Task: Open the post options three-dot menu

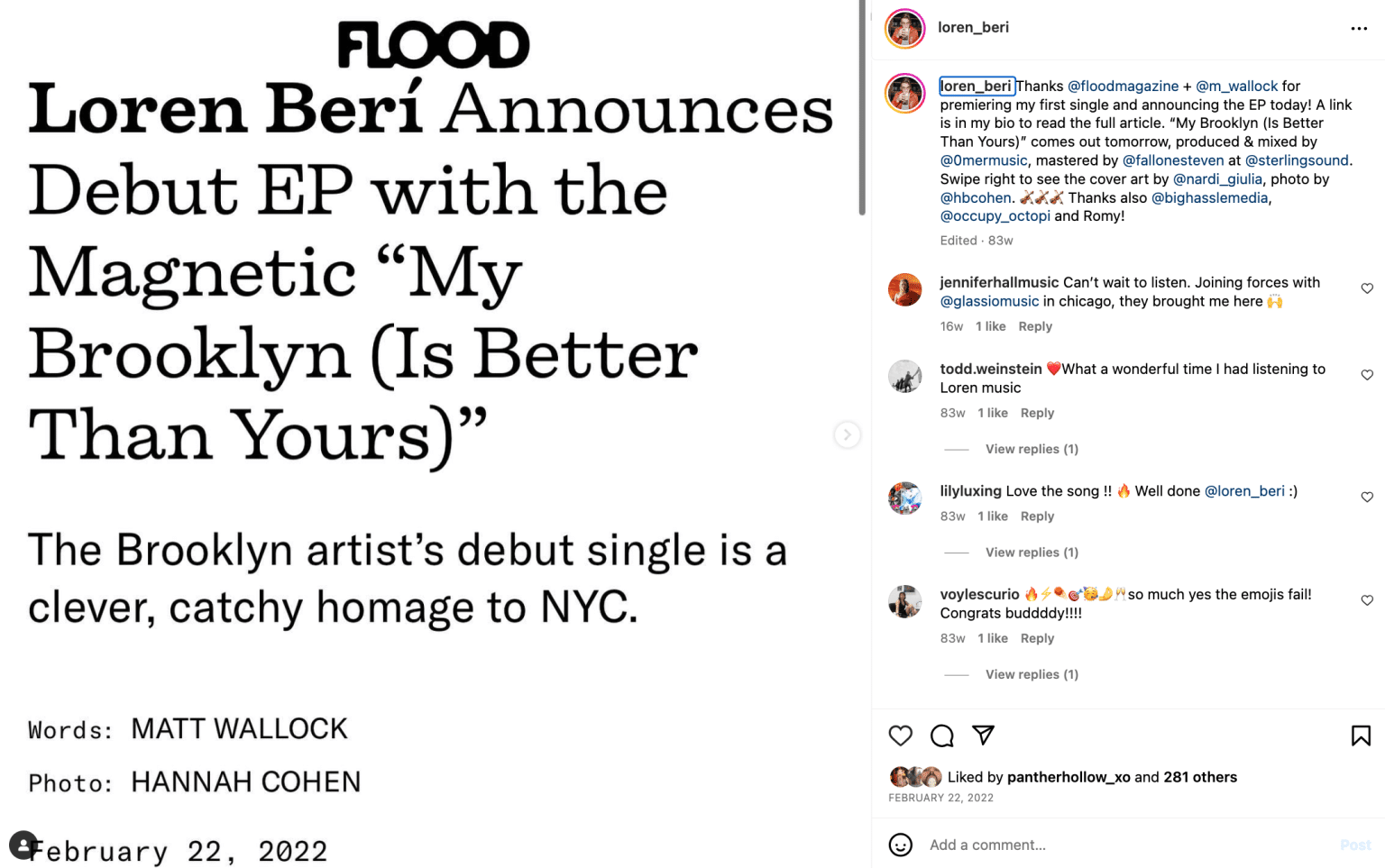Action: [1359, 28]
